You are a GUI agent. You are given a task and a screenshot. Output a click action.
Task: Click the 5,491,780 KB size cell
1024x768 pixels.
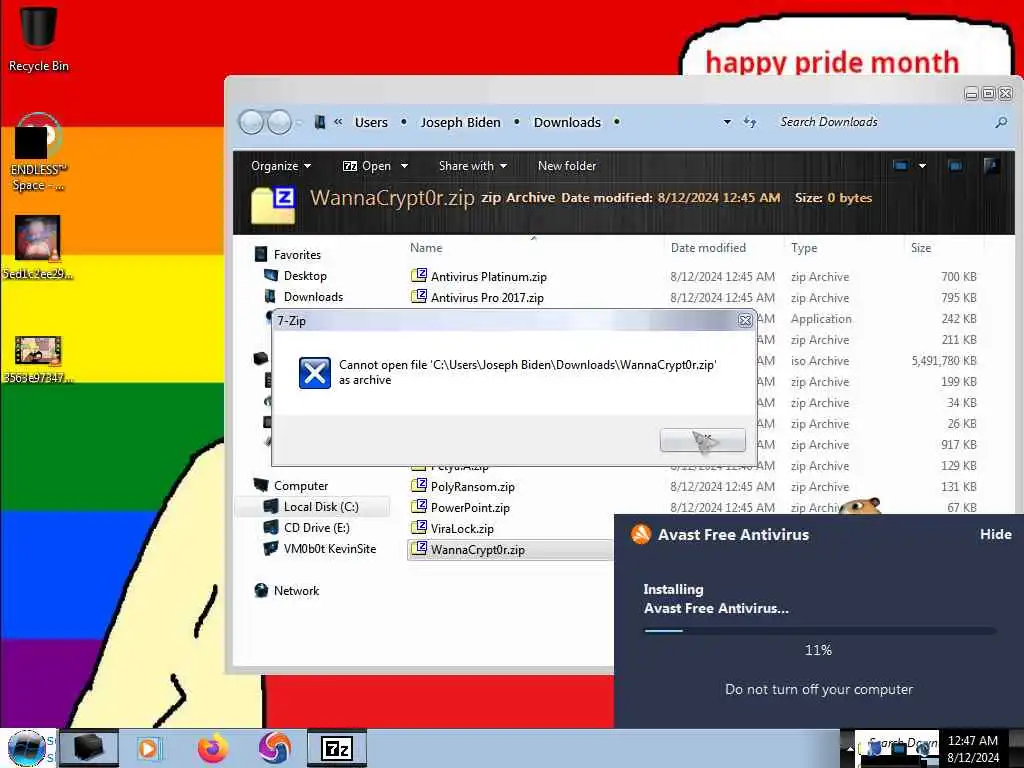tap(944, 360)
